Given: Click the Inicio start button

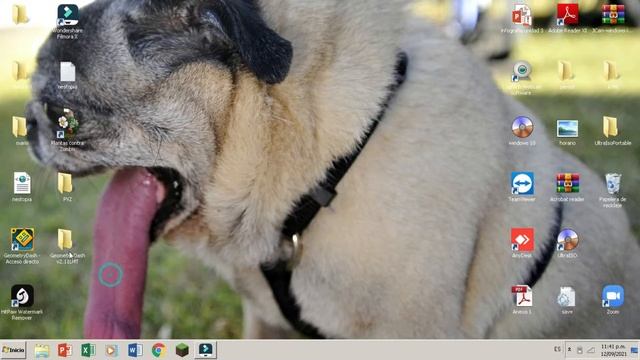Looking at the screenshot, I should tap(13, 350).
